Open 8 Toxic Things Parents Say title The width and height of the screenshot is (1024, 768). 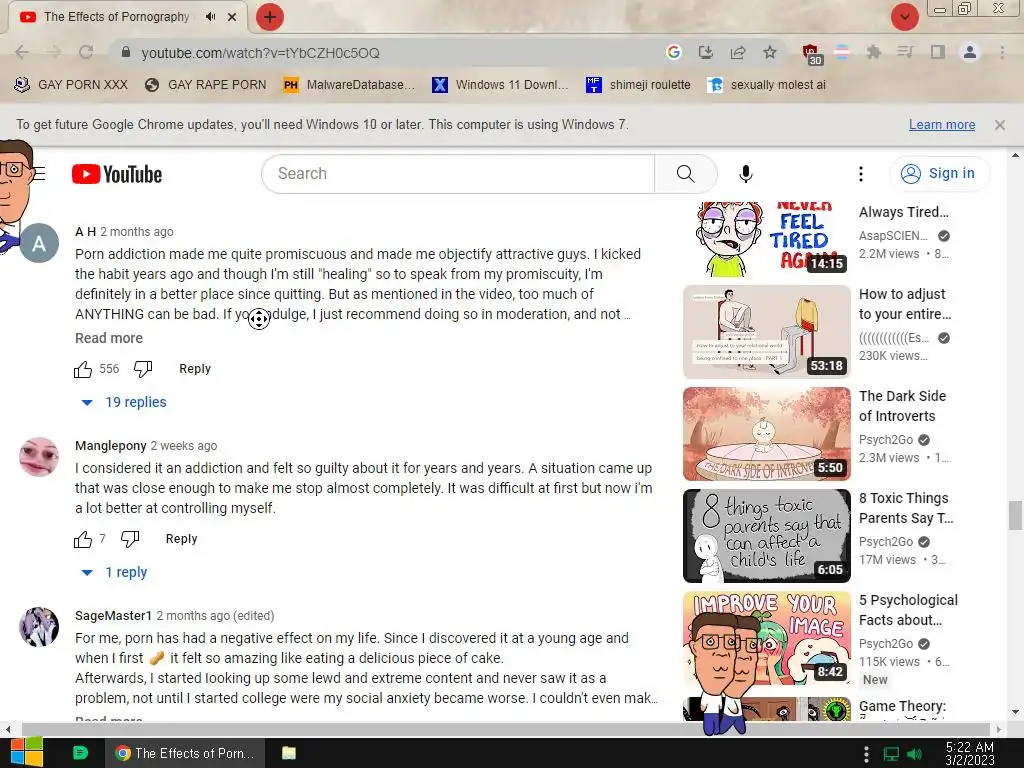906,508
